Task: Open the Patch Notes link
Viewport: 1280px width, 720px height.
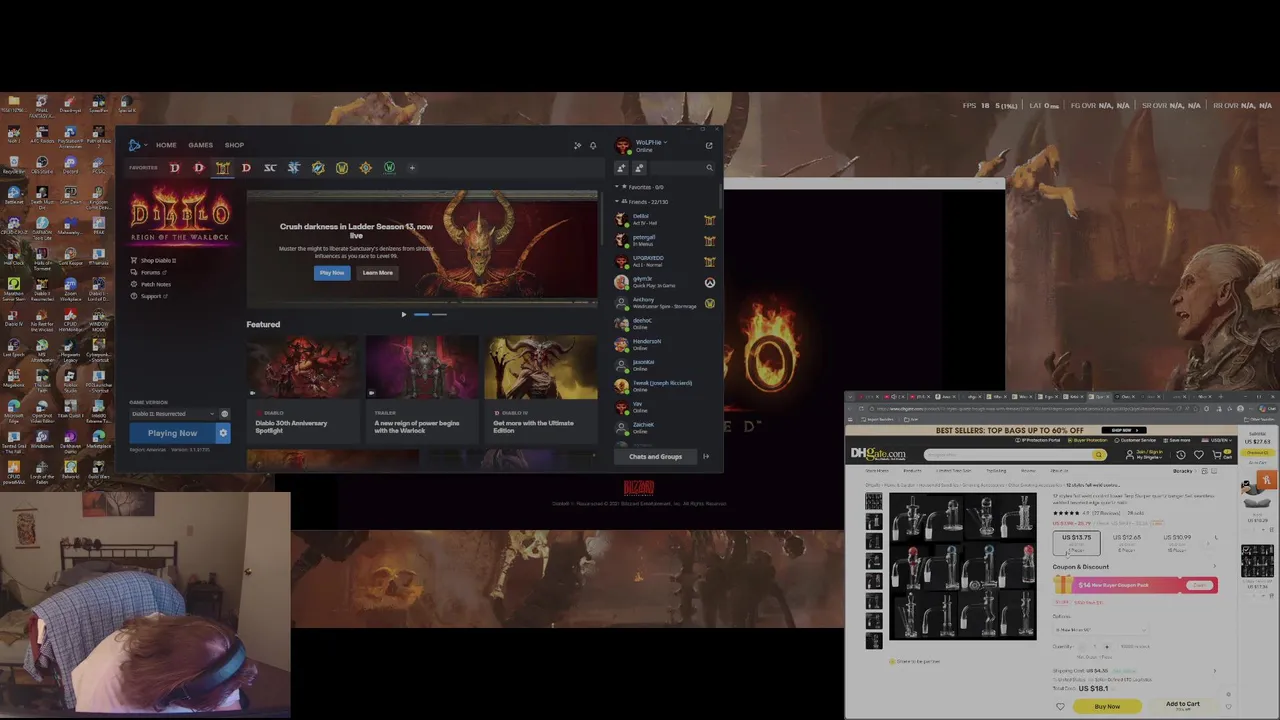Action: [152, 285]
